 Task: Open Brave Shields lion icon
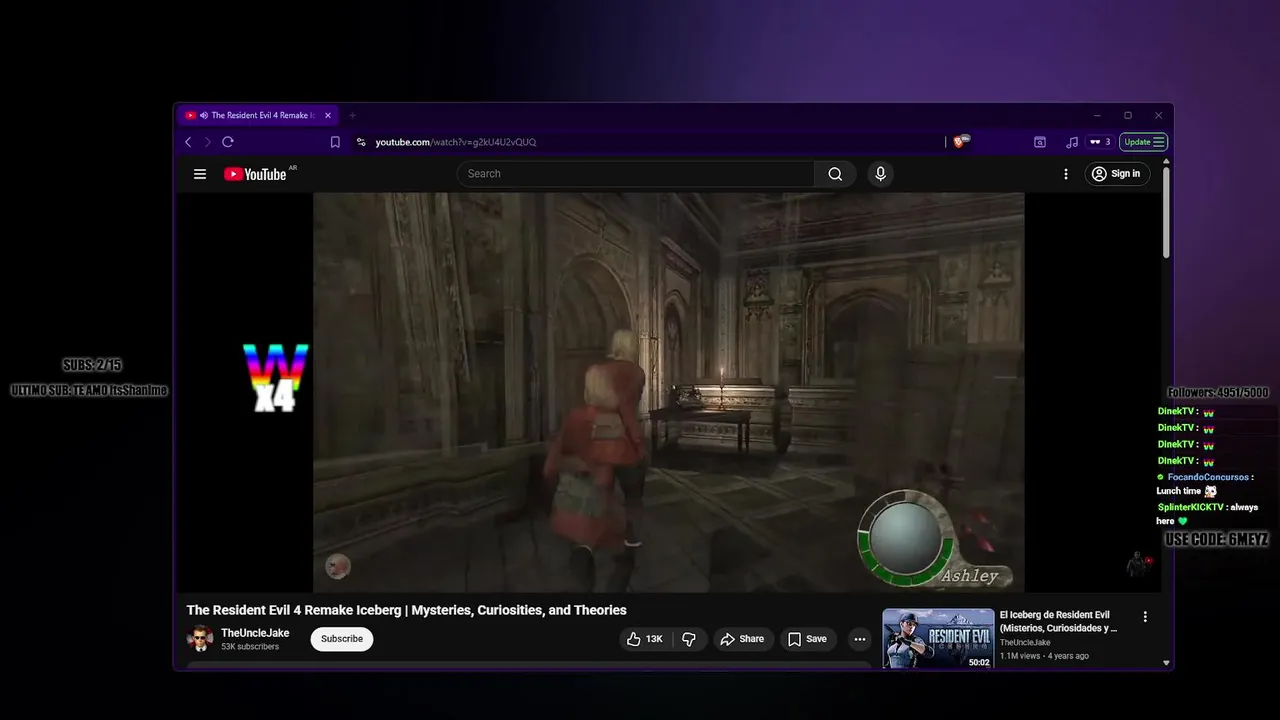[x=960, y=142]
